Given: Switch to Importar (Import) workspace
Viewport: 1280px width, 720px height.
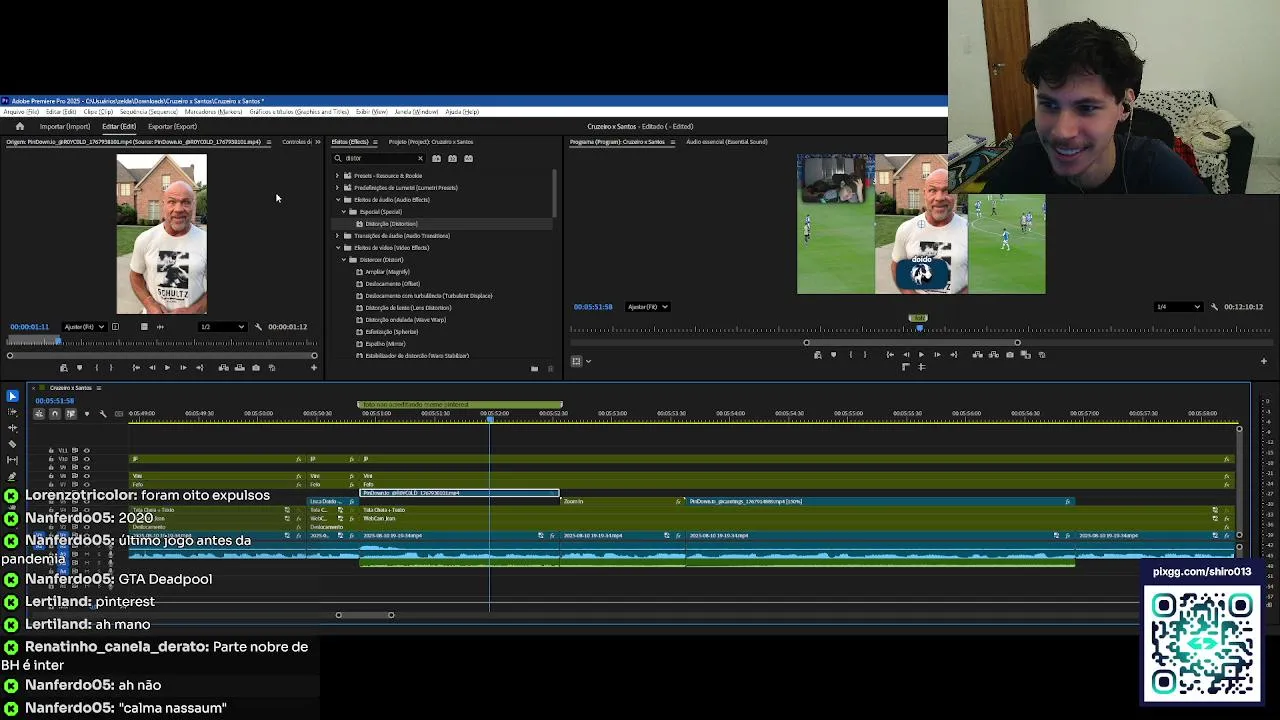Looking at the screenshot, I should (64, 127).
